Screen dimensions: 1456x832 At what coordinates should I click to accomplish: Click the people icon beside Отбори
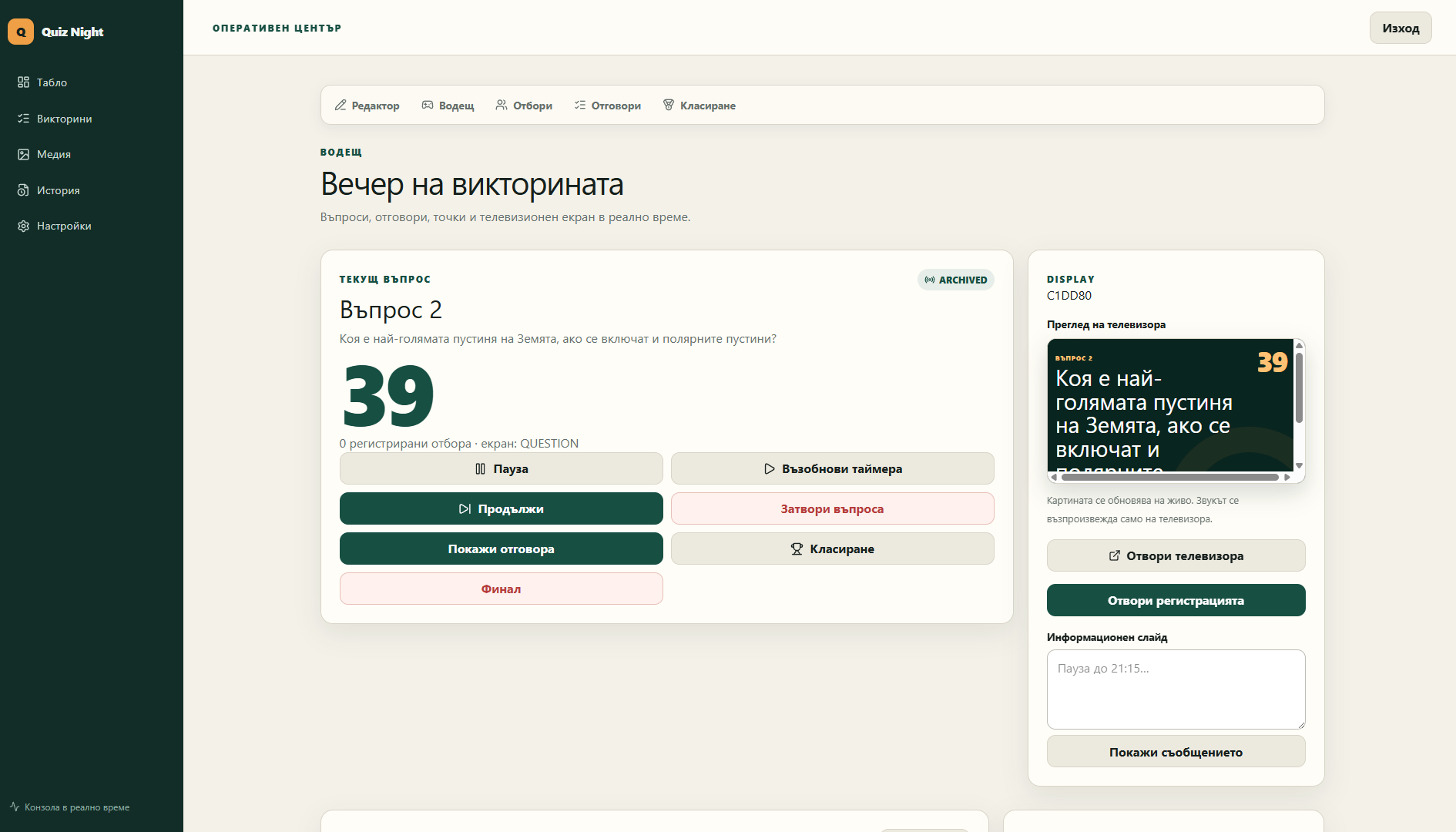coord(502,105)
